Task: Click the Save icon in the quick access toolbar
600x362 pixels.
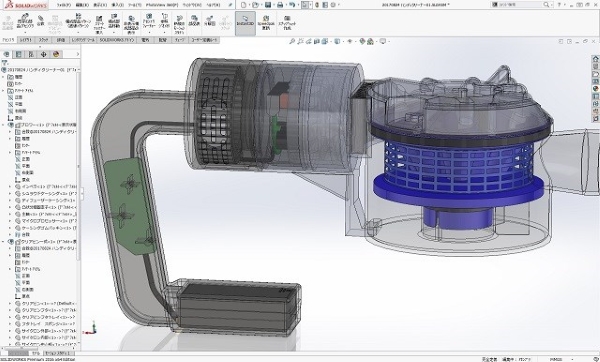Action: tap(268, 5)
